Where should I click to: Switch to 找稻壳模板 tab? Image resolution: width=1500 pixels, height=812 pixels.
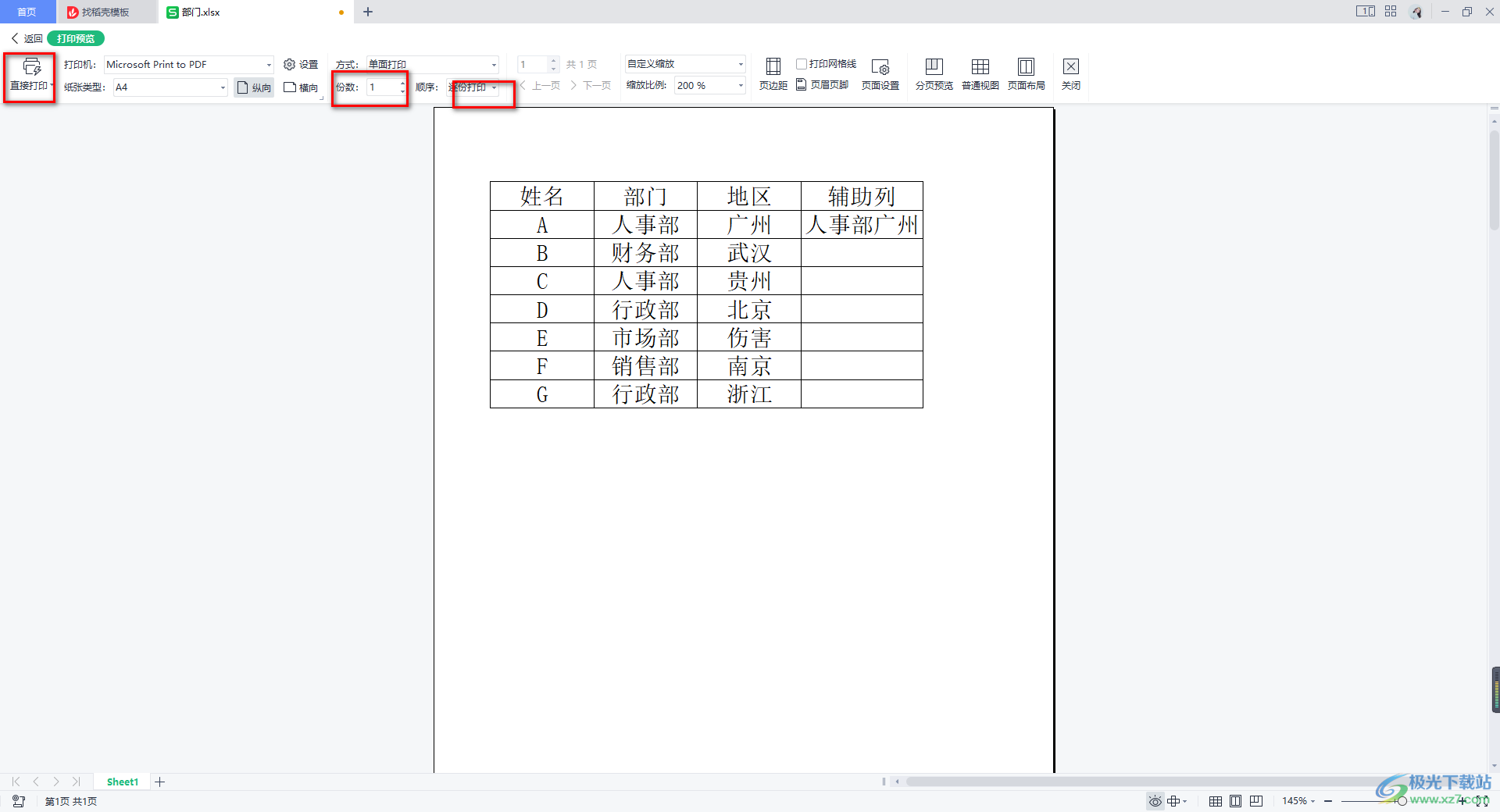[x=105, y=12]
